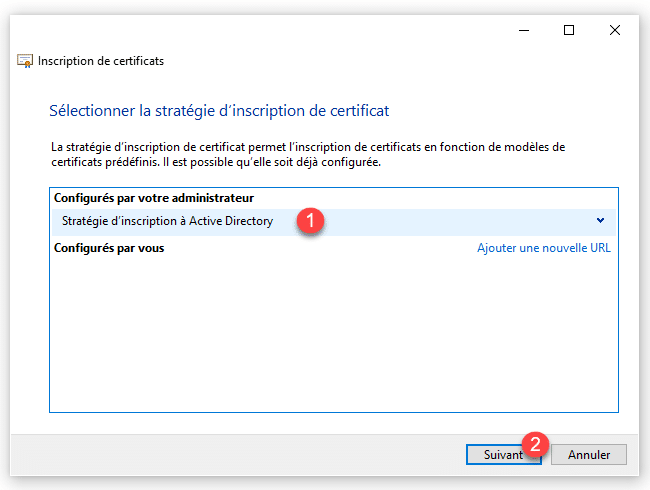Screen dimensions: 650x490
Task: Click the policy description paragraph text
Action: (x=308, y=154)
